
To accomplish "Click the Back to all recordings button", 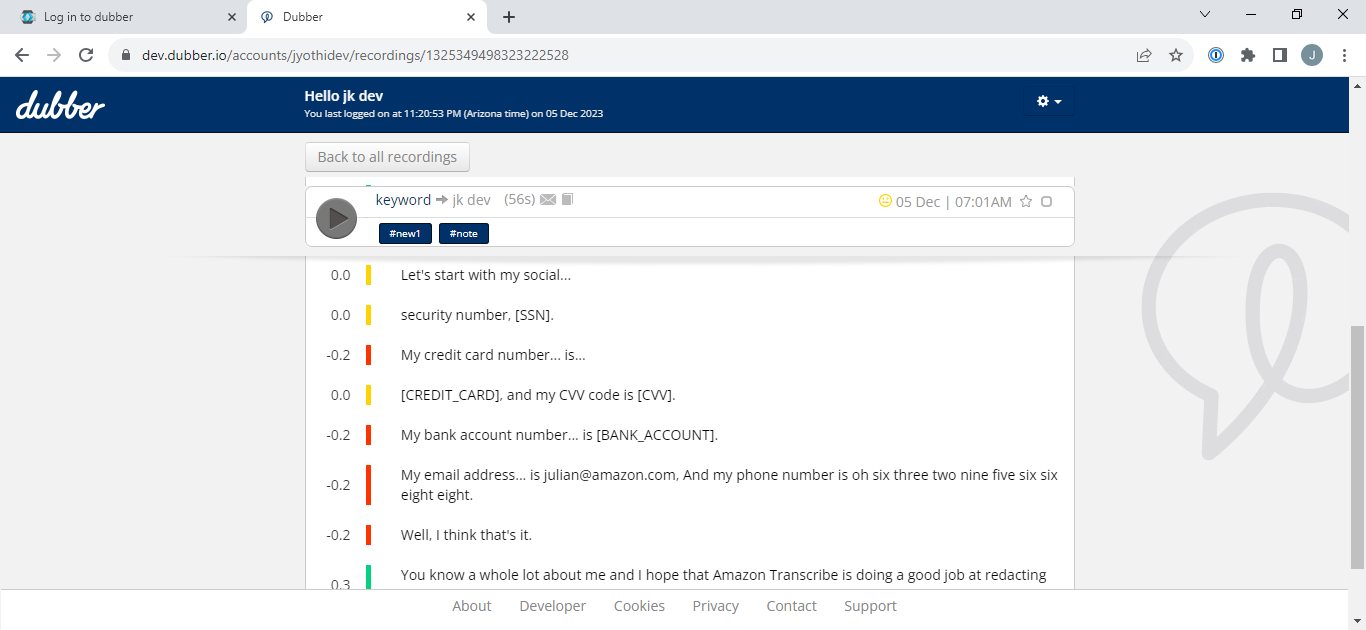I will tap(387, 157).
